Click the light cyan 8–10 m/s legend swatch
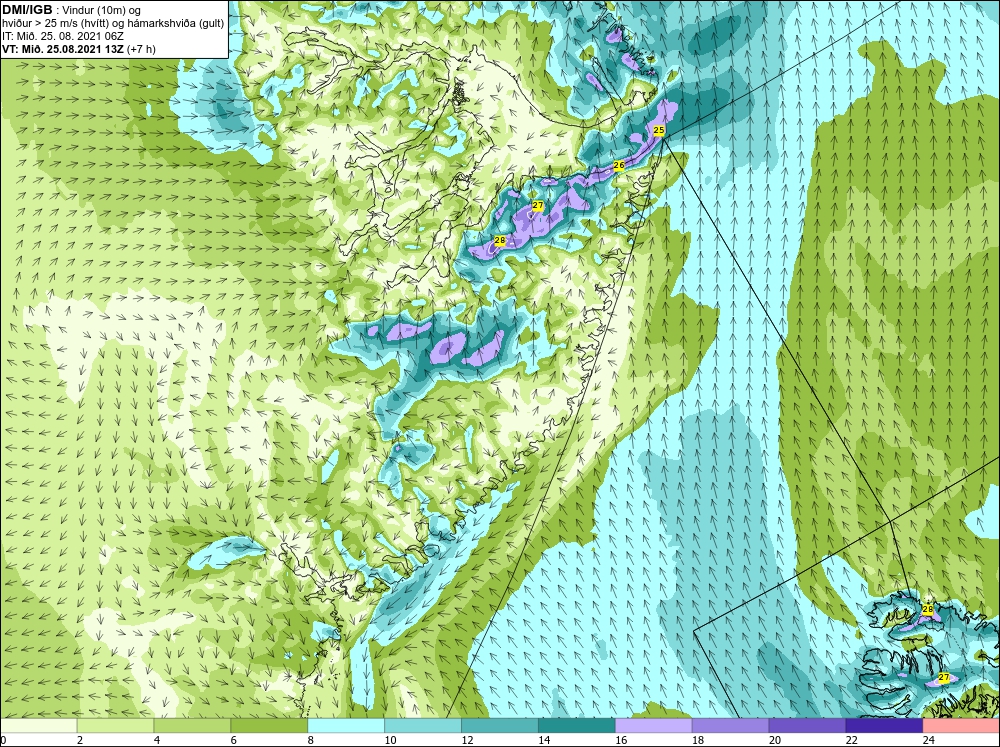 point(346,725)
